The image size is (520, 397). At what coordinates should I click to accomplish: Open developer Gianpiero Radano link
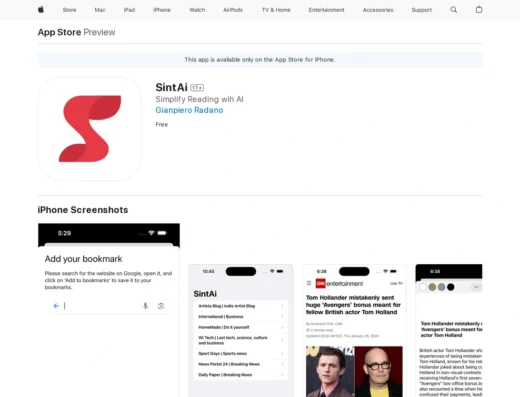pyautogui.click(x=189, y=110)
